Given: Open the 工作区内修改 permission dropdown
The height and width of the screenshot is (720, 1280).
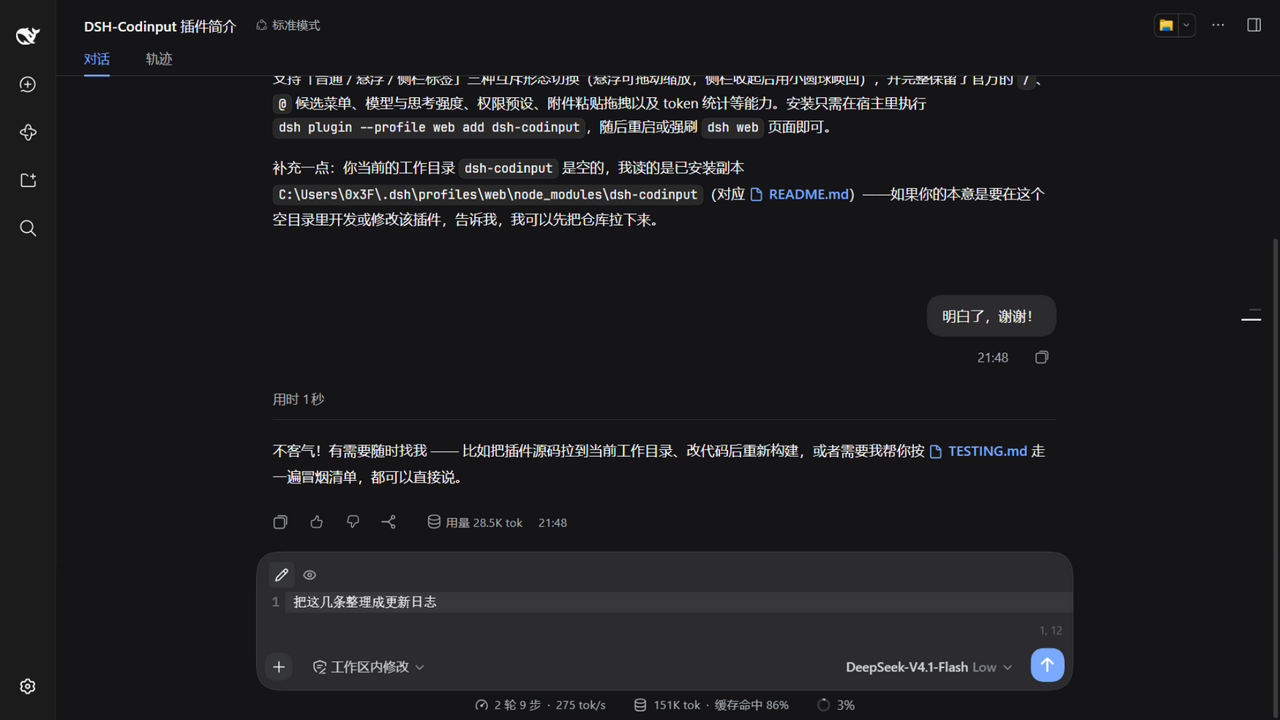Looking at the screenshot, I should click(x=368, y=667).
